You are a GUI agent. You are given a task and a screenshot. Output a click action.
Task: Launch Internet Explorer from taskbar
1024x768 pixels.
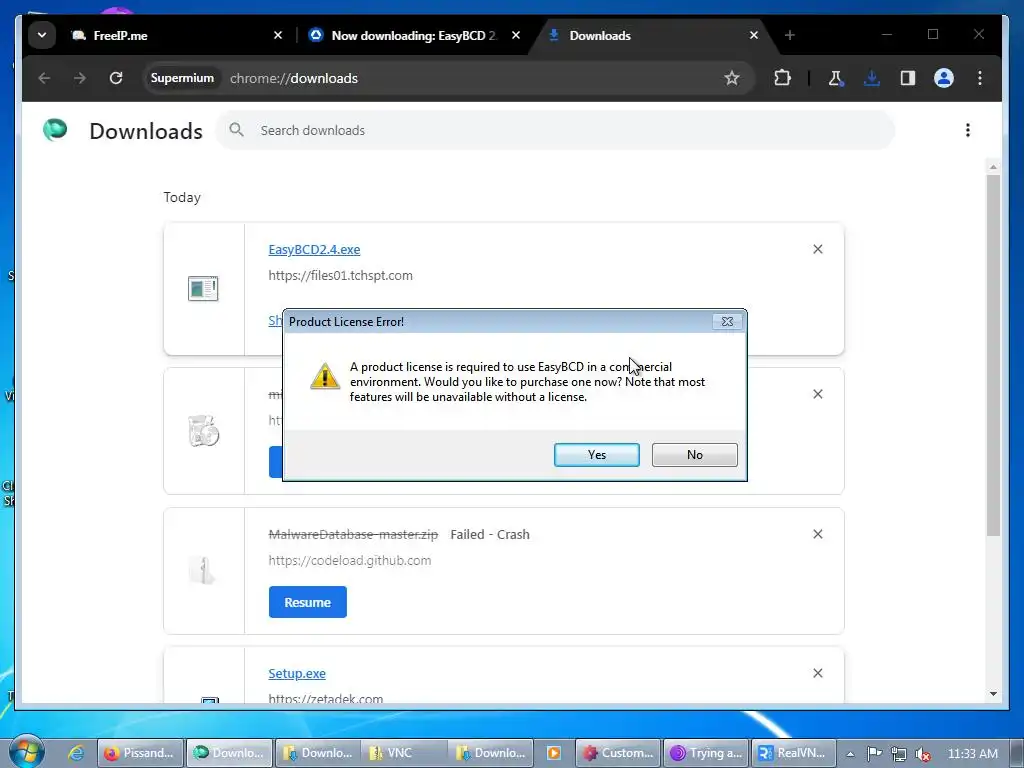tap(76, 753)
